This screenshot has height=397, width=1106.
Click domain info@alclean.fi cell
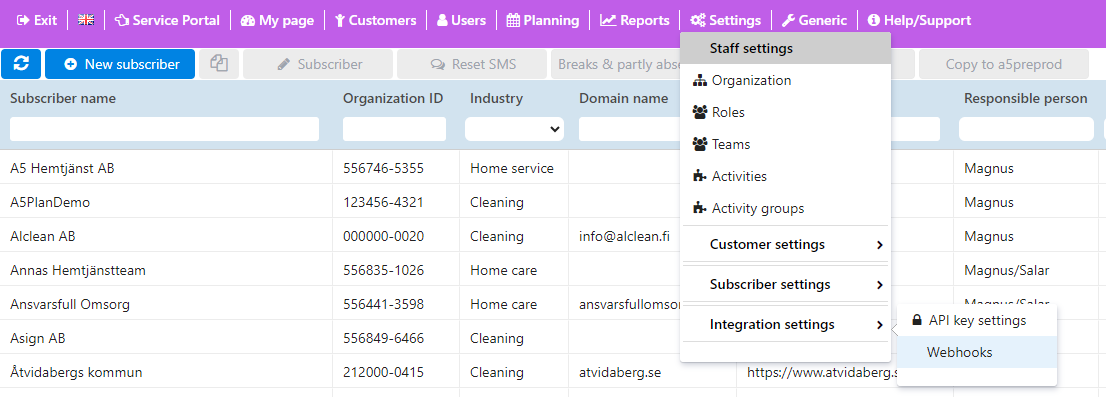[624, 236]
